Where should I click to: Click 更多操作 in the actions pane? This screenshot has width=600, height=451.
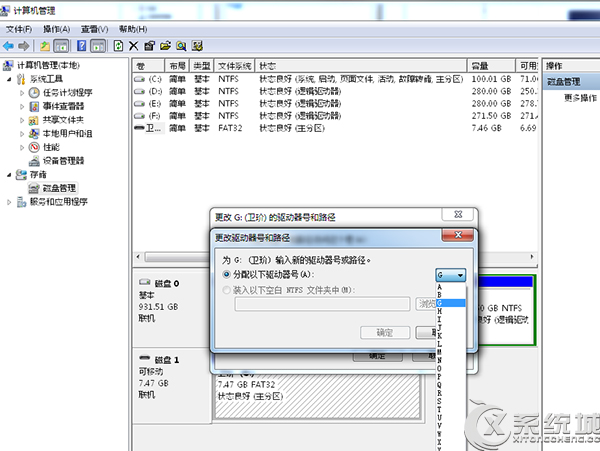pyautogui.click(x=580, y=98)
